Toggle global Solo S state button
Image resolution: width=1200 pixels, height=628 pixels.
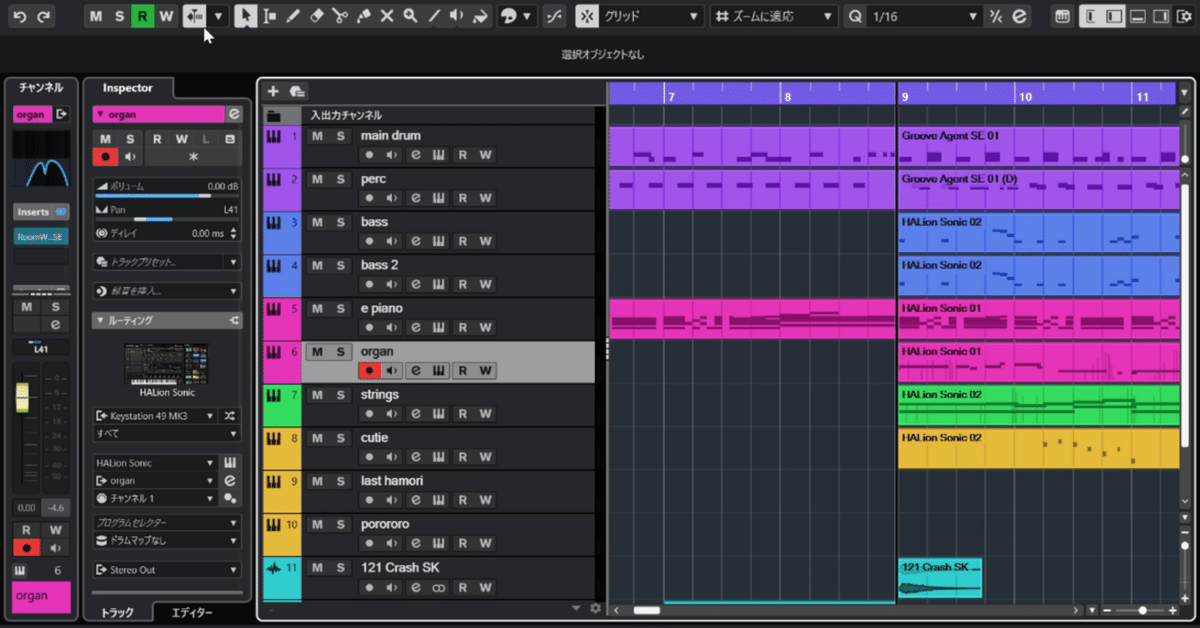click(x=119, y=17)
